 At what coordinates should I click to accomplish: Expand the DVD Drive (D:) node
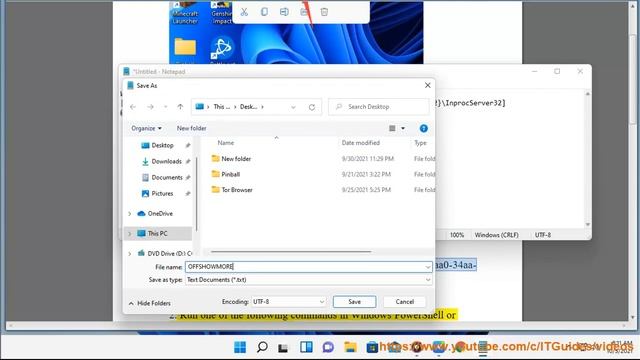click(x=130, y=253)
